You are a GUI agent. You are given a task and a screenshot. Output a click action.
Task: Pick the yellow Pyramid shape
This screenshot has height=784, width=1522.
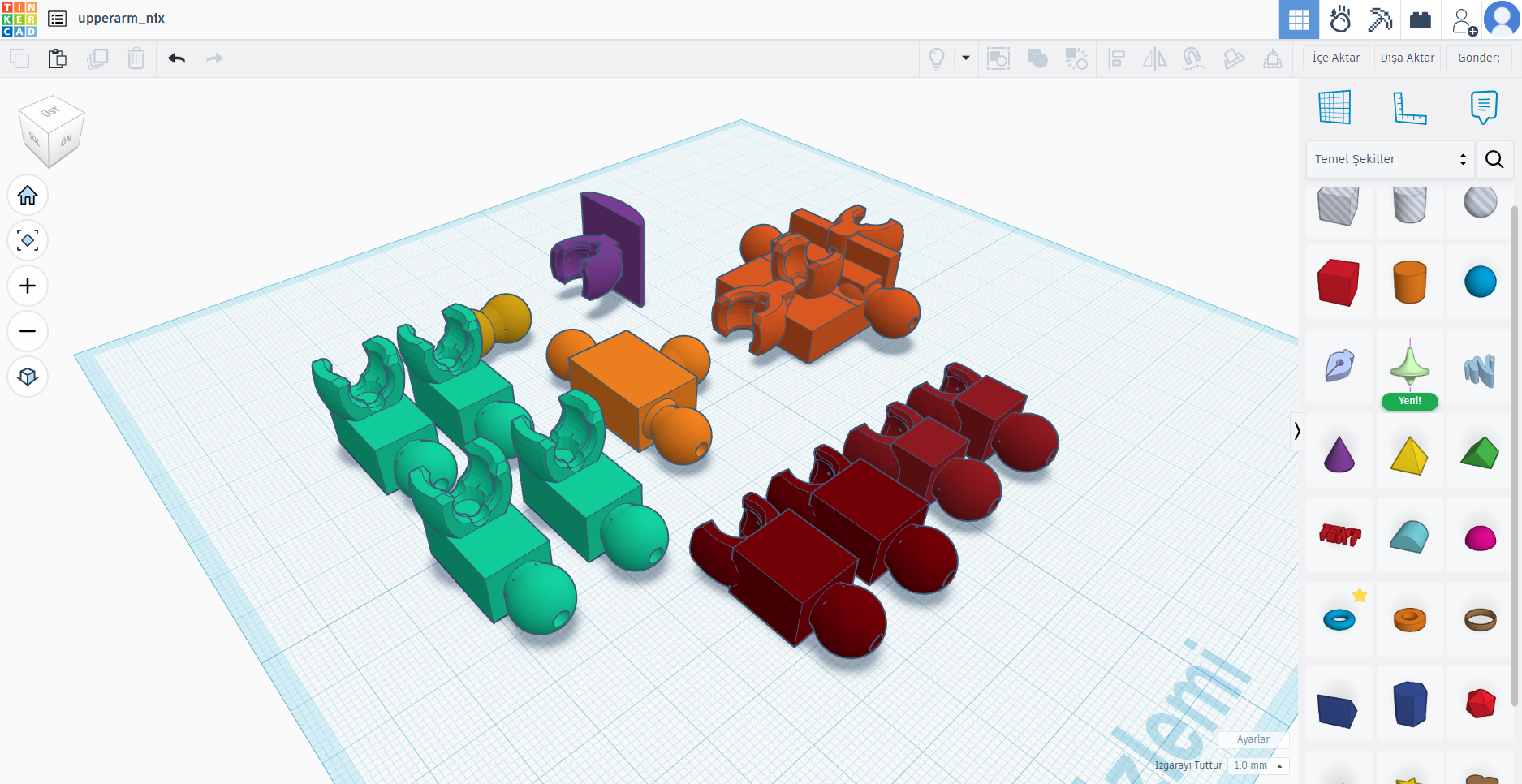click(x=1409, y=455)
